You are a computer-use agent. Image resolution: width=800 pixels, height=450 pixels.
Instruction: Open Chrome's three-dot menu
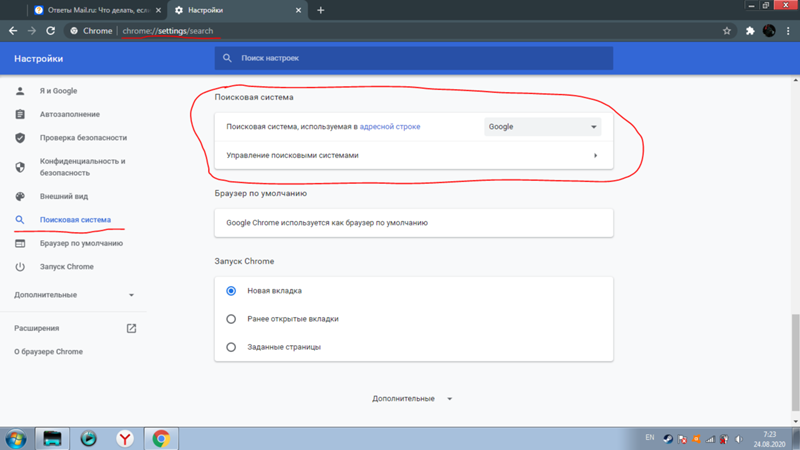pyautogui.click(x=788, y=31)
